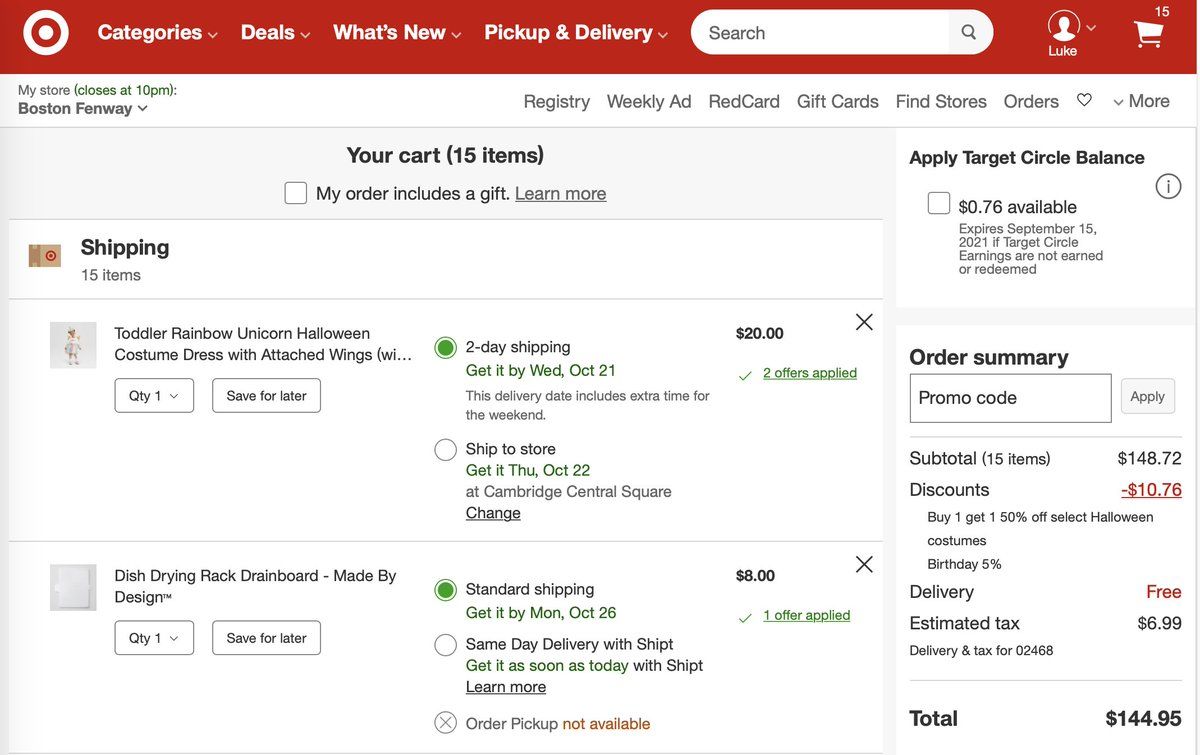Select Ship to store option
1200x755 pixels.
(x=446, y=450)
